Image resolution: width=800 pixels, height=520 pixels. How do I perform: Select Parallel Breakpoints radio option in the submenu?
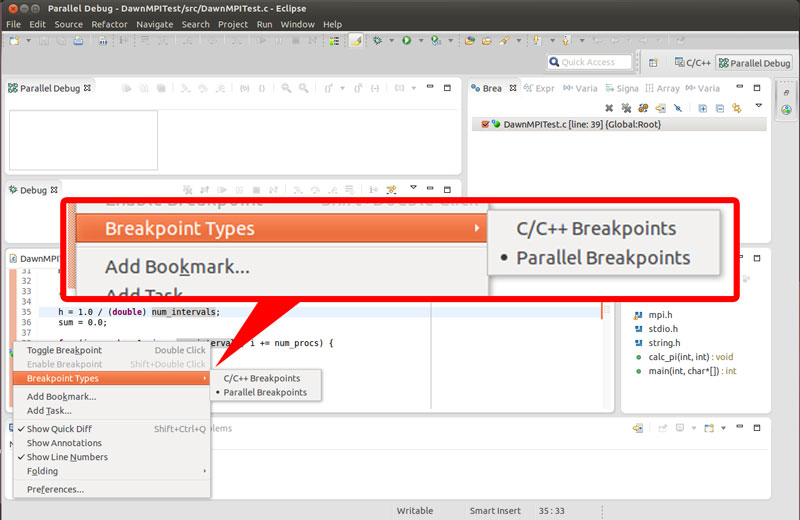tap(265, 392)
